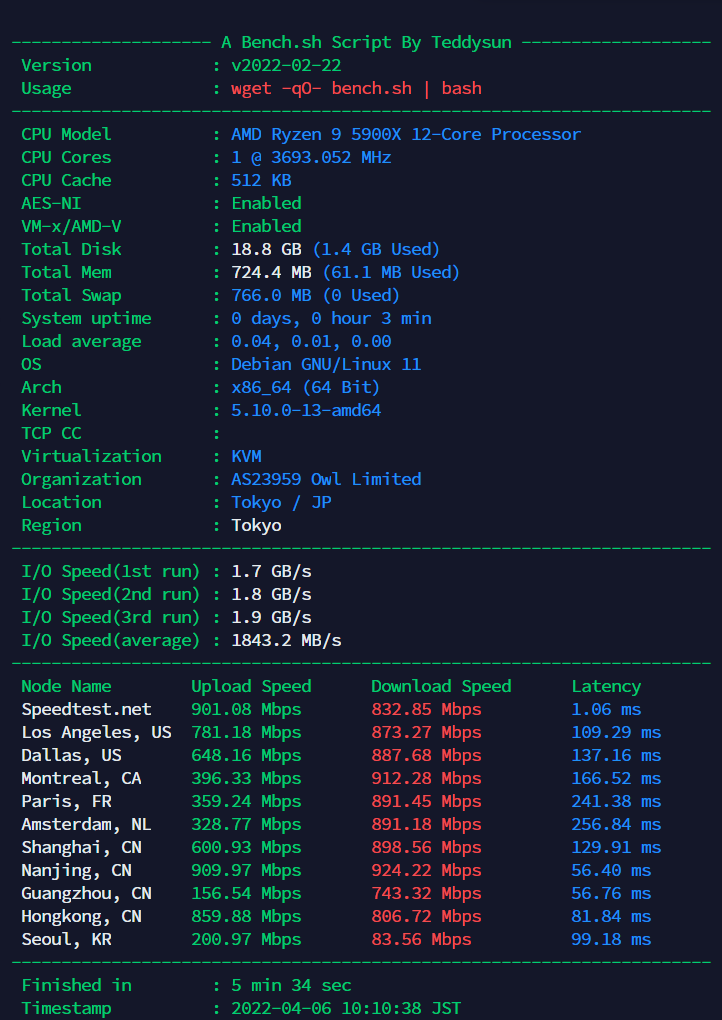Click the Download Speed column header
Screen dimensions: 722x1020
pos(441,686)
